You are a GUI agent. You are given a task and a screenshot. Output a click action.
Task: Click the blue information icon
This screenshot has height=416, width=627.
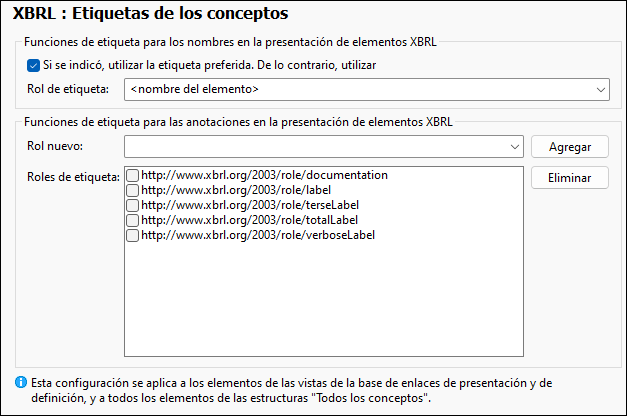[x=21, y=382]
